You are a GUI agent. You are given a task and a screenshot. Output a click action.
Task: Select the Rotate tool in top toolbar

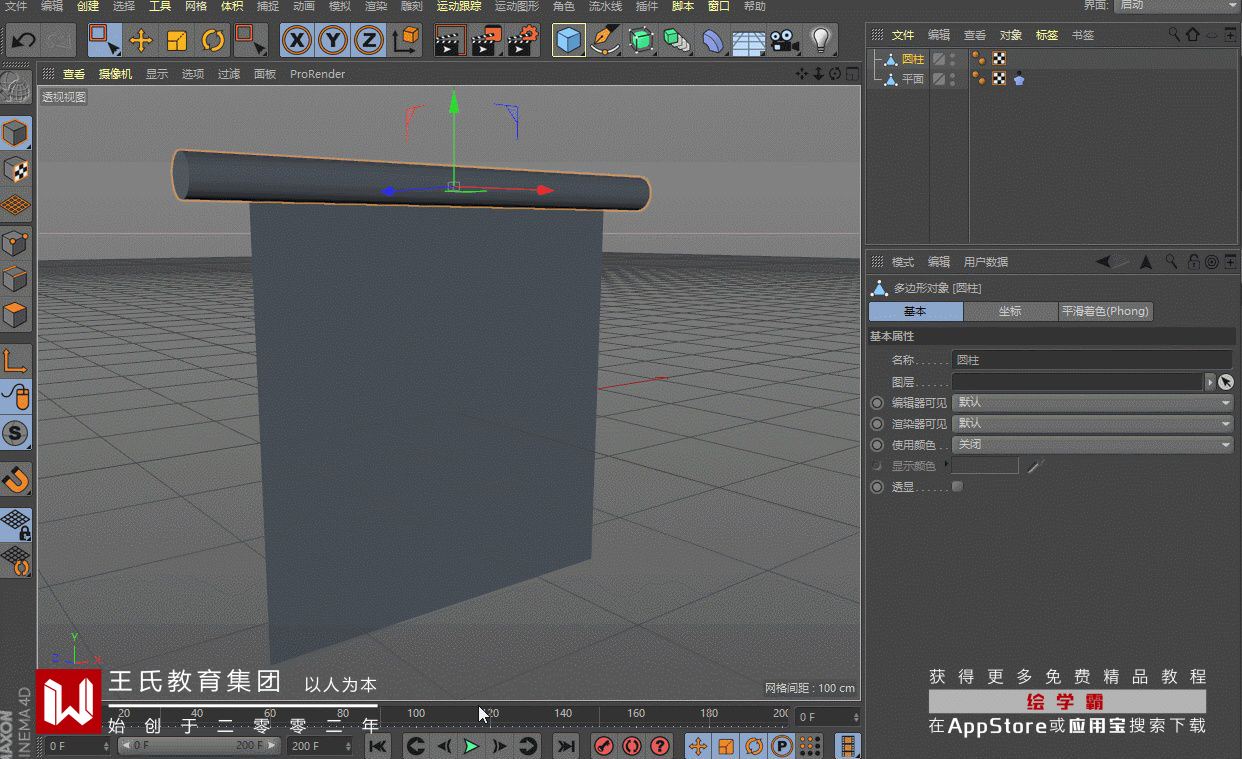point(213,41)
